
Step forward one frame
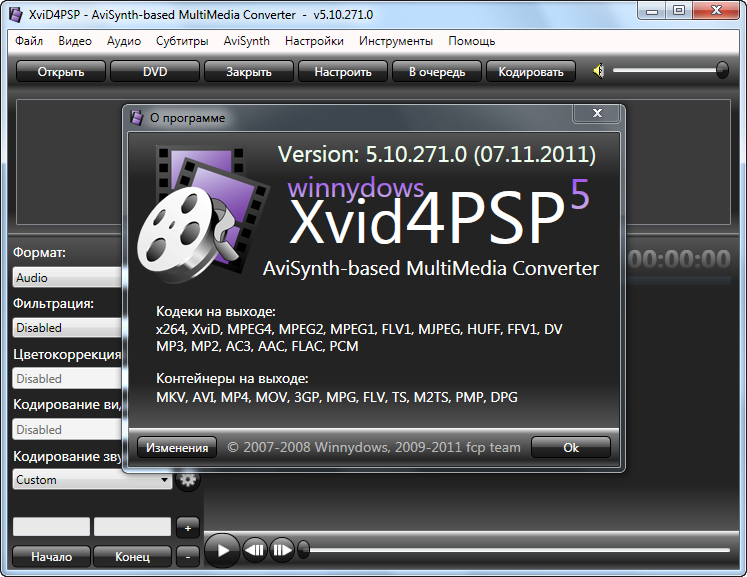pos(282,550)
